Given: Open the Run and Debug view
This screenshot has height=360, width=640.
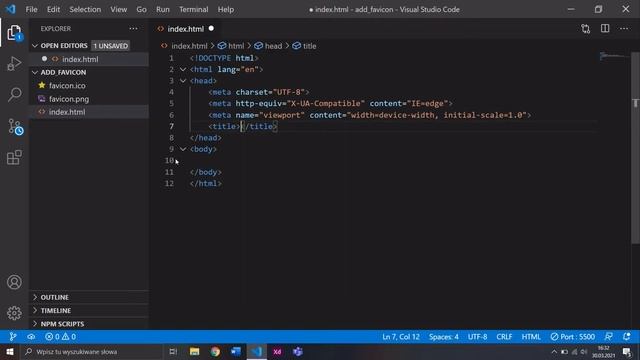Looking at the screenshot, I should click(x=14, y=64).
